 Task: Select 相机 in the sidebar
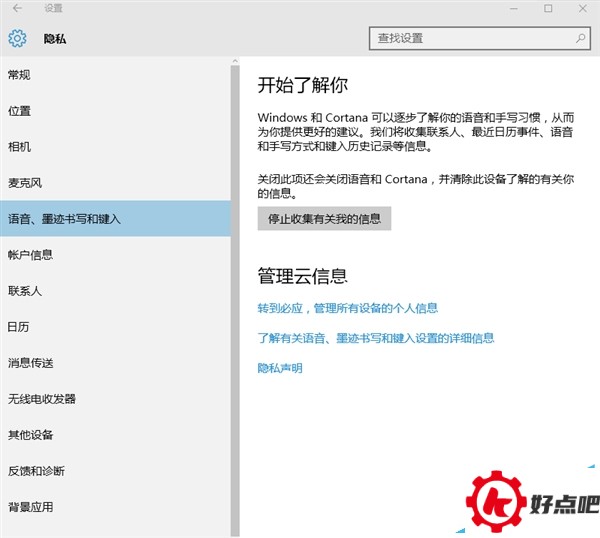pyautogui.click(x=115, y=147)
